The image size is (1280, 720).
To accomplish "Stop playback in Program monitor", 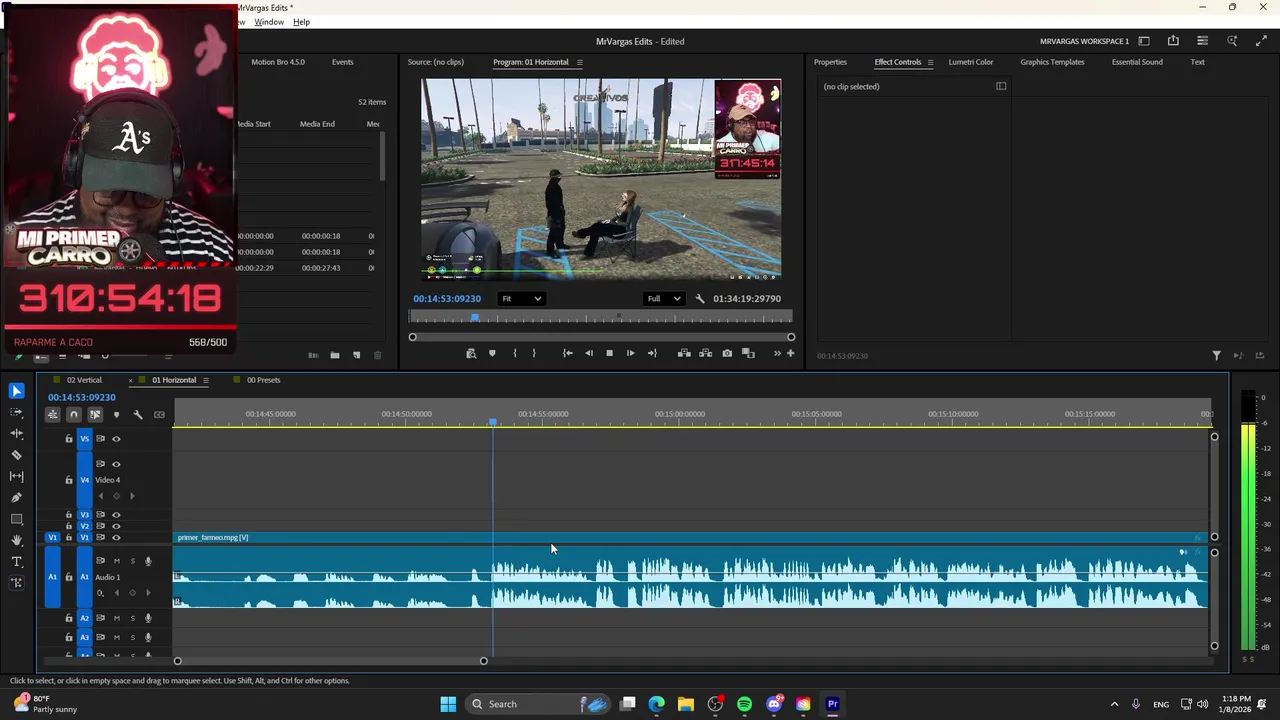I will 609,353.
